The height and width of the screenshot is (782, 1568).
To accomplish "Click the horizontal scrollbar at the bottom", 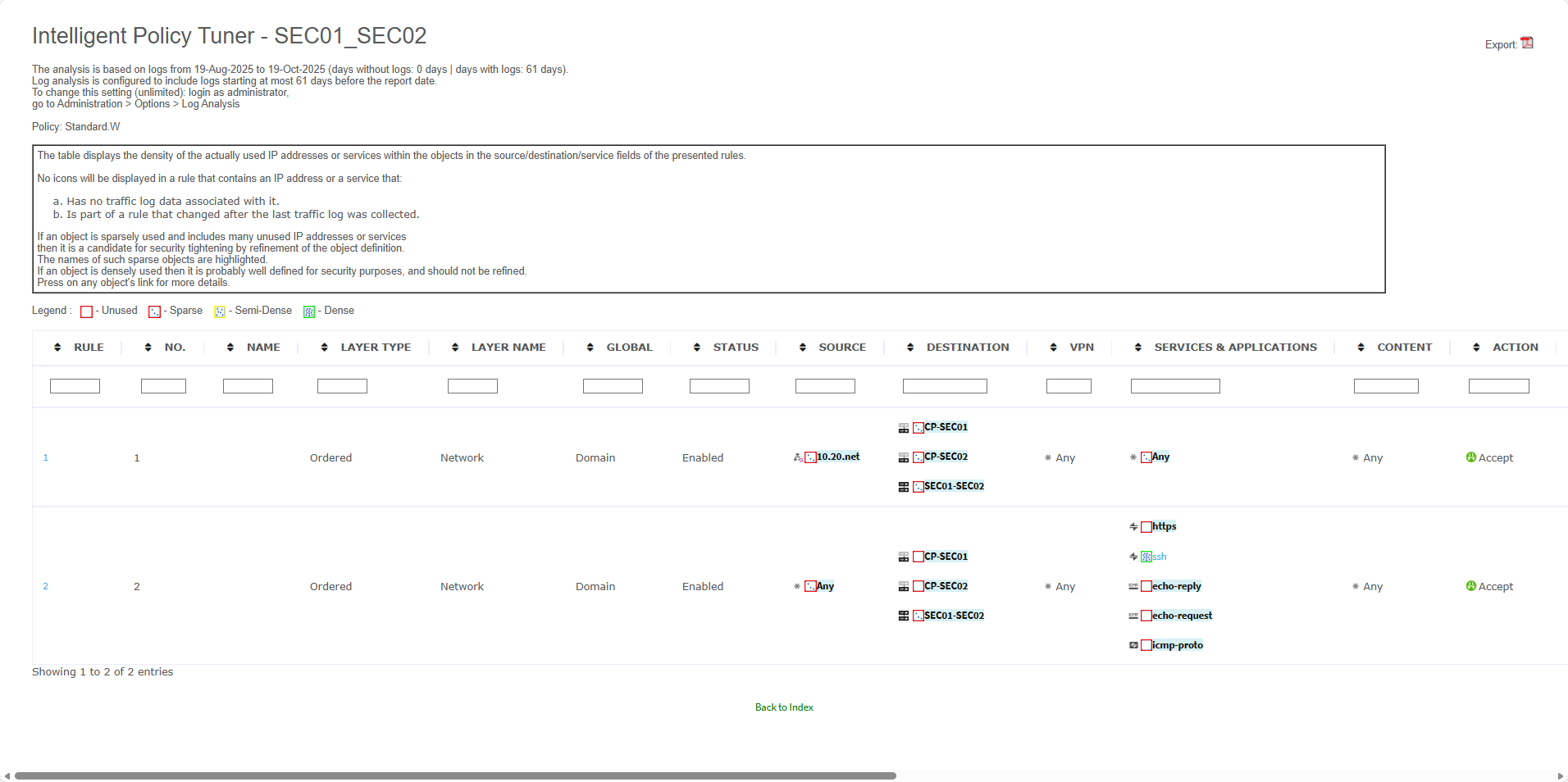I will (455, 775).
